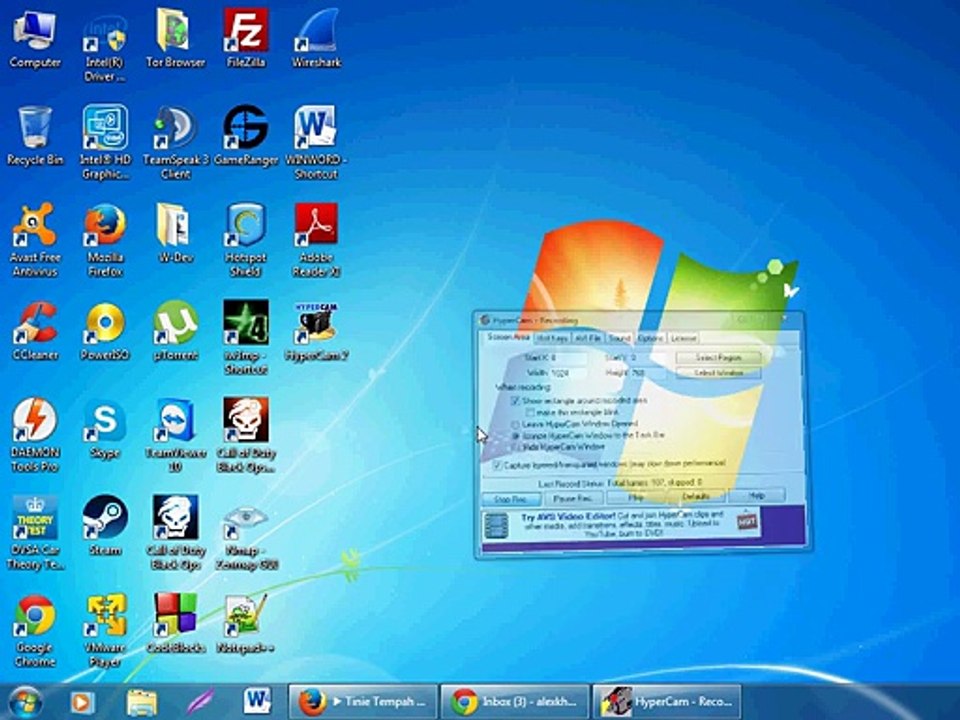Viewport: 960px width, 720px height.
Task: Click the Width input field
Action: pyautogui.click(x=568, y=373)
